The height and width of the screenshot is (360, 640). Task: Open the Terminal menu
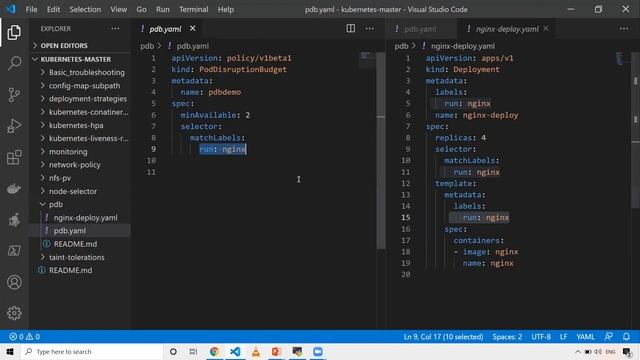(x=193, y=9)
